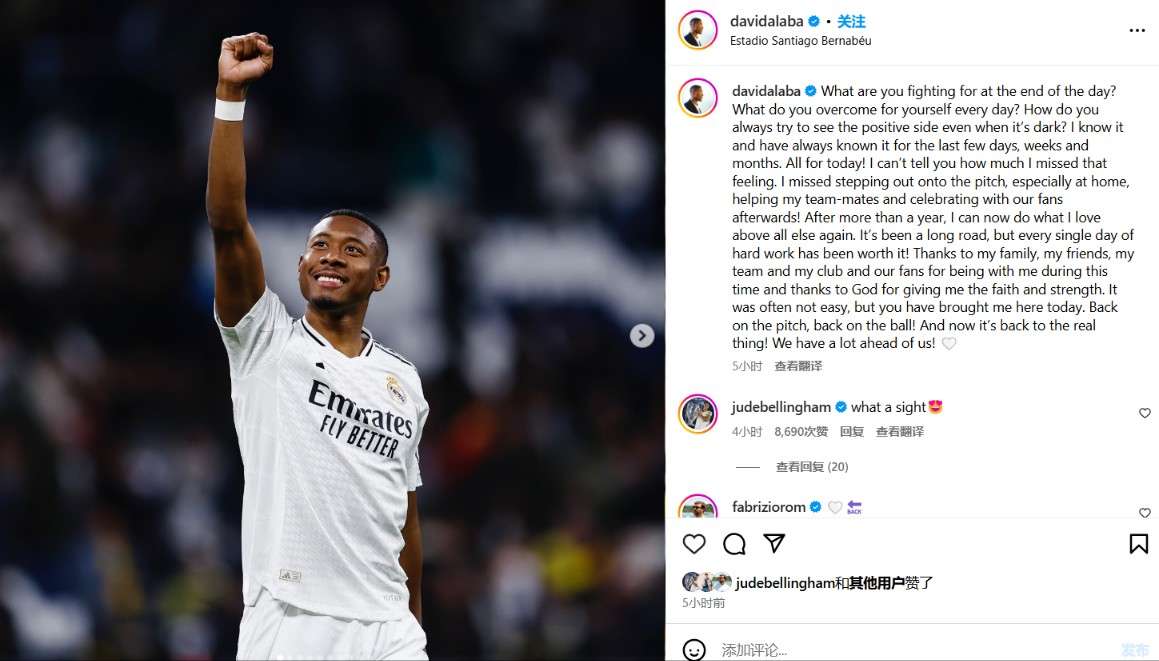
Task: Show other users who liked
Action: pyautogui.click(x=877, y=583)
